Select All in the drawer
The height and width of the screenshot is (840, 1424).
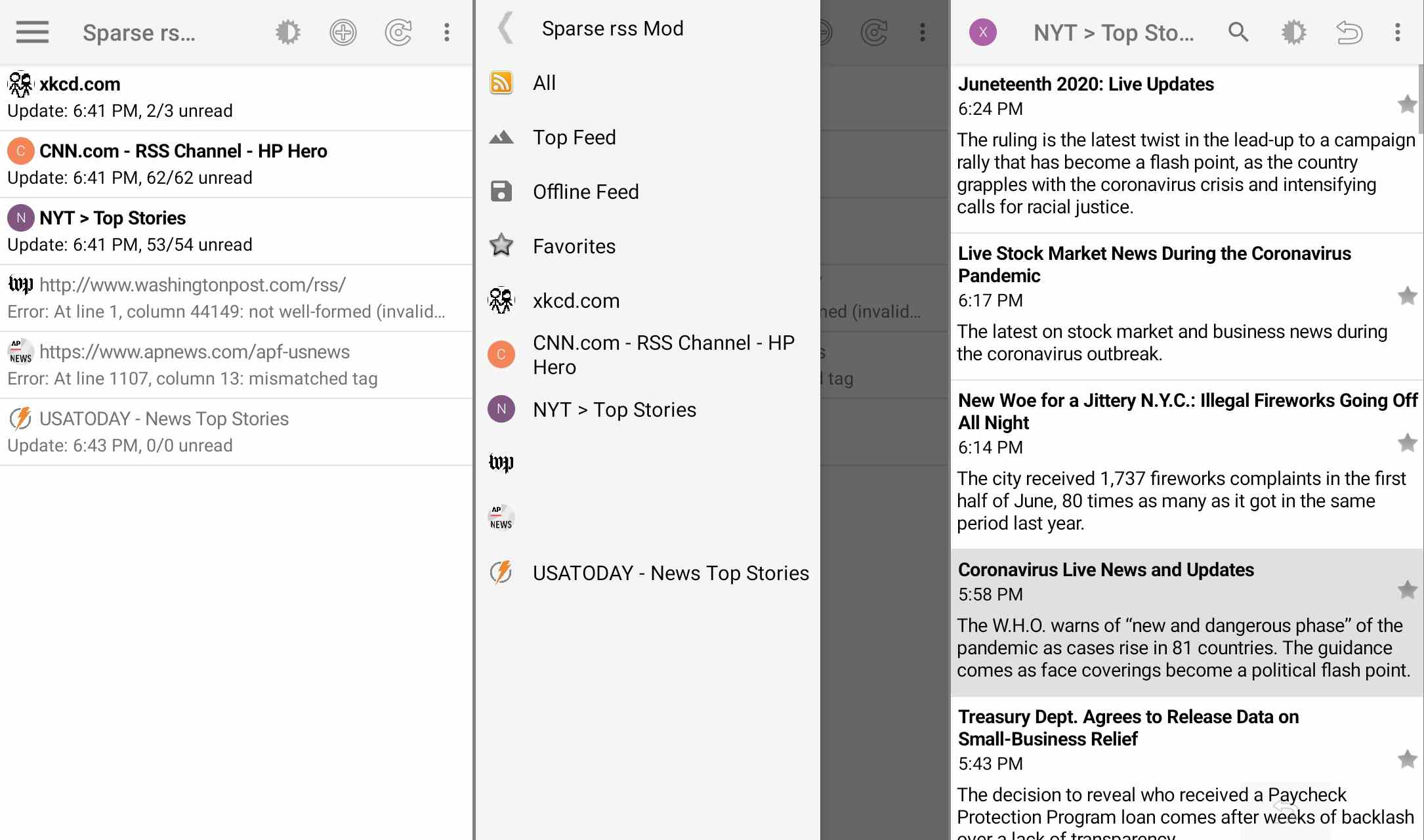pyautogui.click(x=648, y=83)
